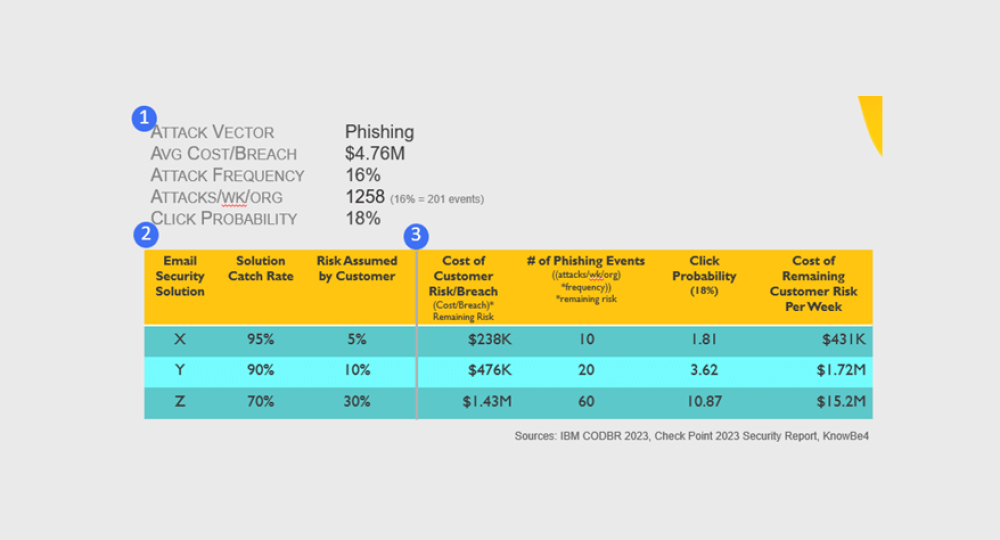Click the Phishing value text
The width and height of the screenshot is (1000, 540).
click(x=379, y=132)
